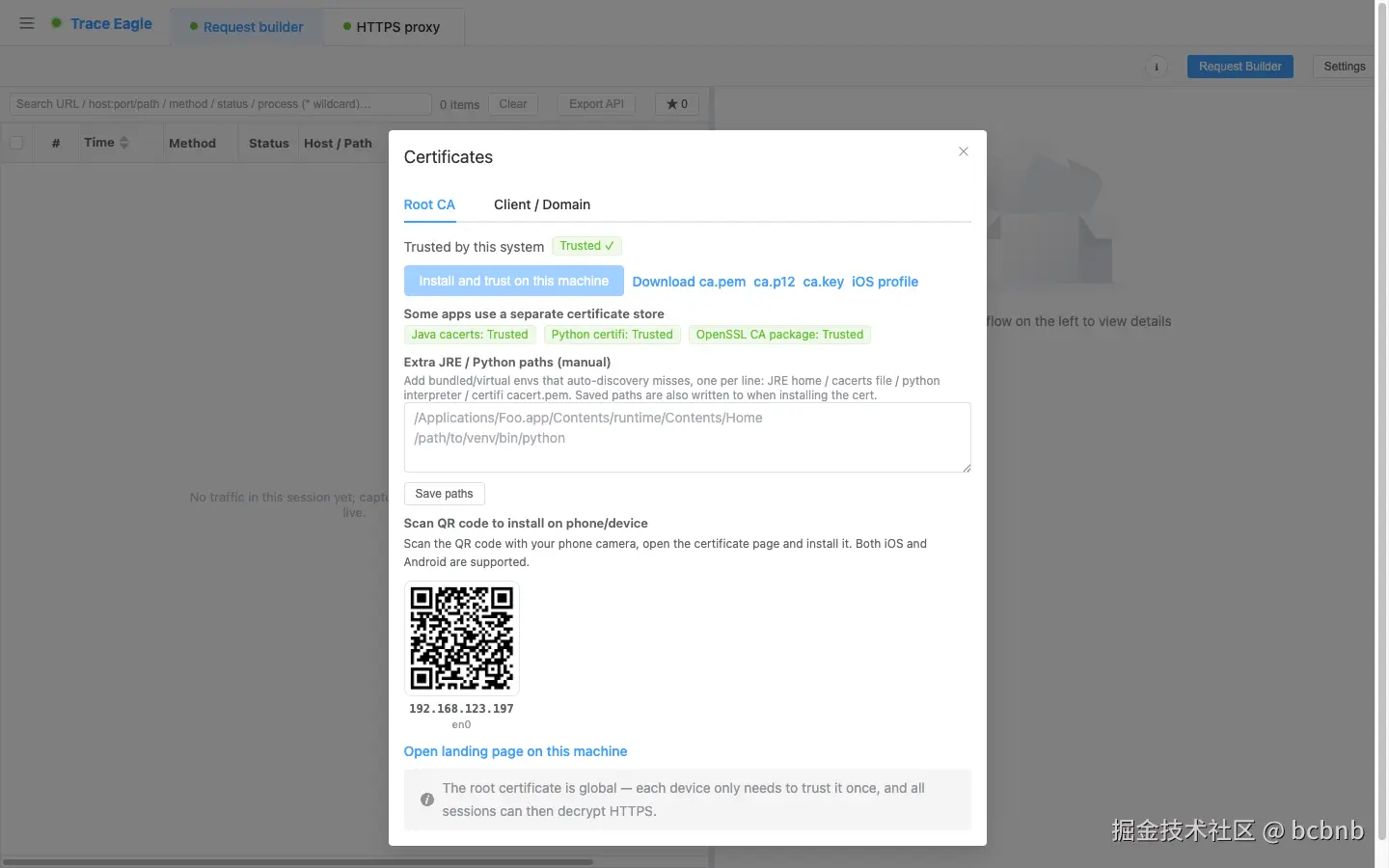Viewport: 1389px width, 868px height.
Task: Open the hamburger menu icon
Action: point(27,23)
